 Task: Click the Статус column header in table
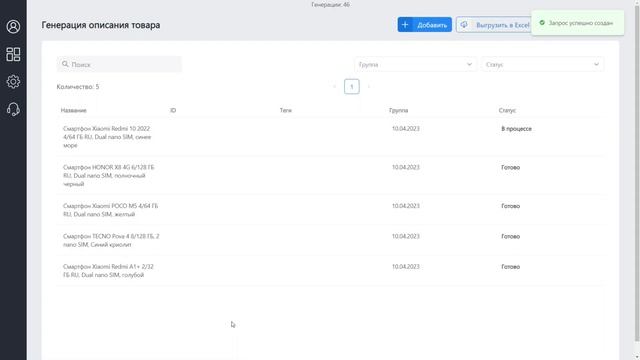pos(507,111)
